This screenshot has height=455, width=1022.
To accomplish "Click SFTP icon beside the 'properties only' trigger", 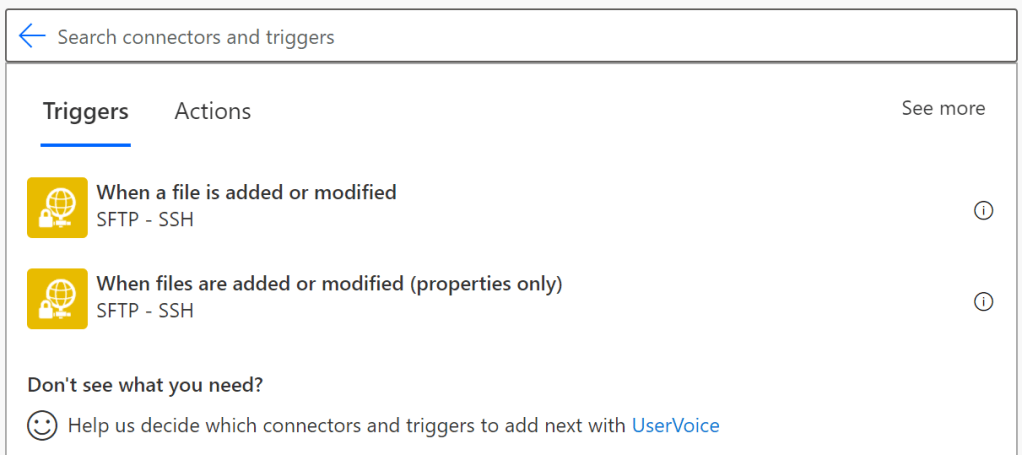I will pyautogui.click(x=57, y=298).
